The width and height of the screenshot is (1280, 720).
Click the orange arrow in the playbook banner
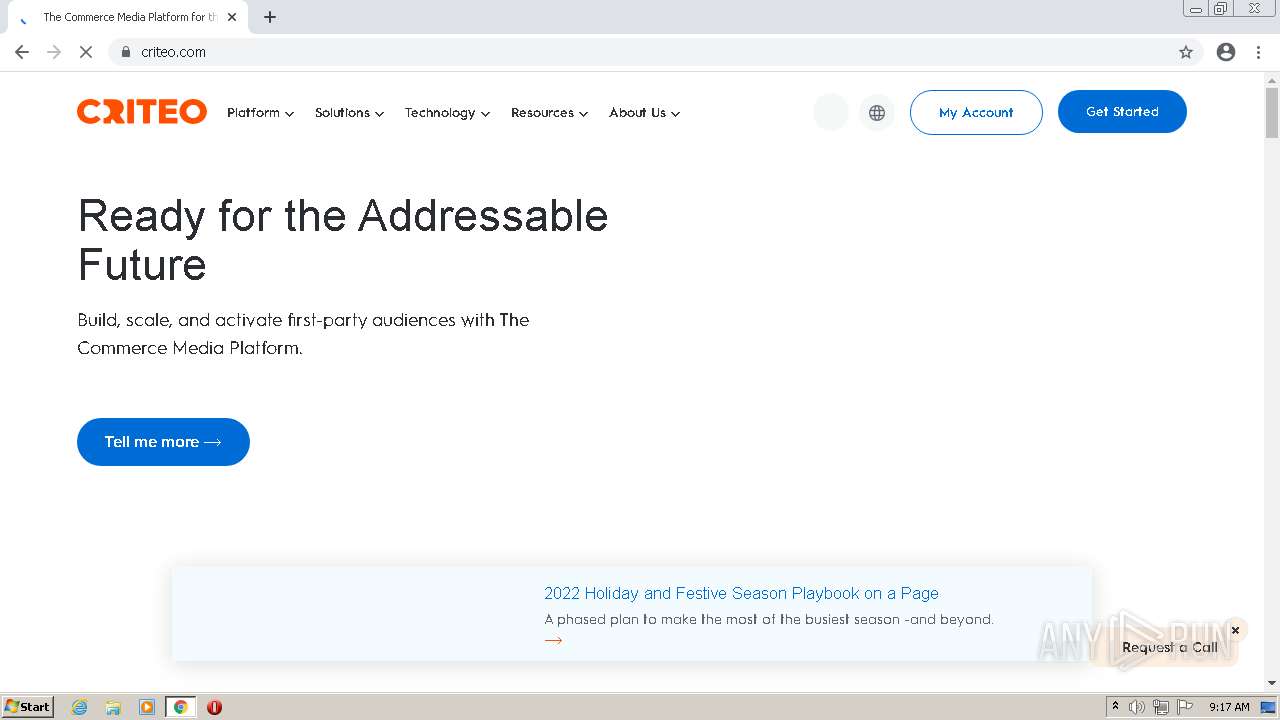[x=553, y=640]
